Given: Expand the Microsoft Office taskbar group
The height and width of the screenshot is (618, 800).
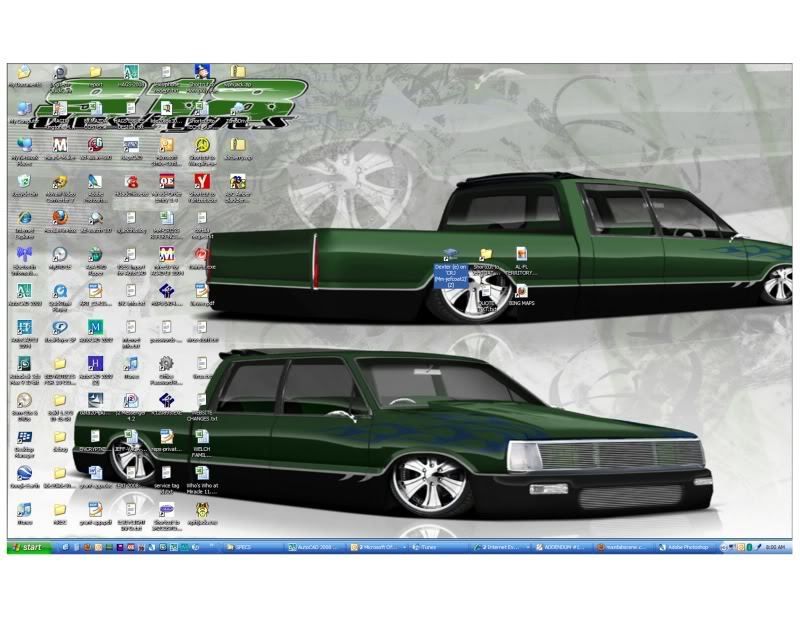Looking at the screenshot, I should pos(377,548).
